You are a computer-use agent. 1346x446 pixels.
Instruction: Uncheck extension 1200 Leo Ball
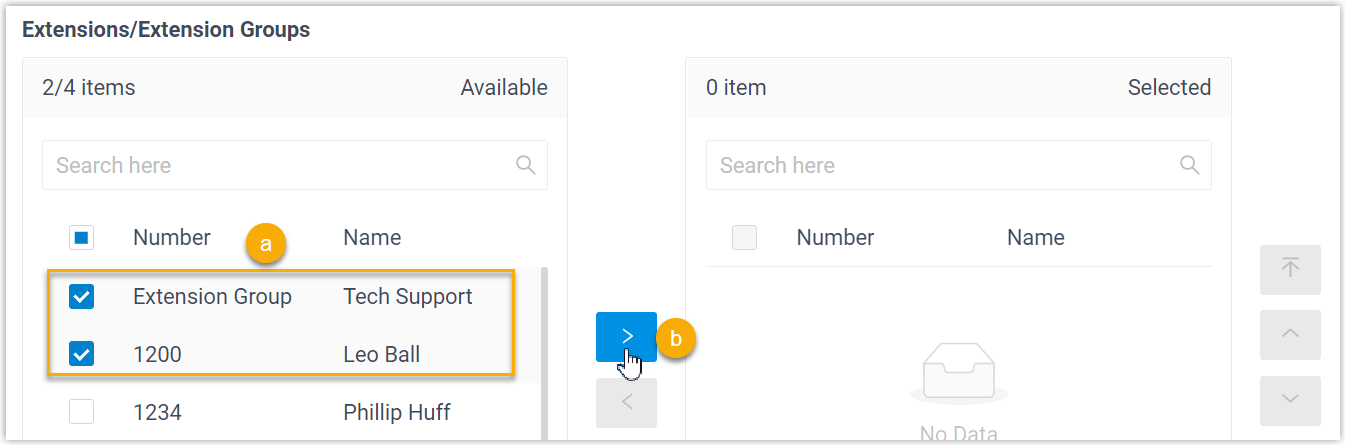82,354
